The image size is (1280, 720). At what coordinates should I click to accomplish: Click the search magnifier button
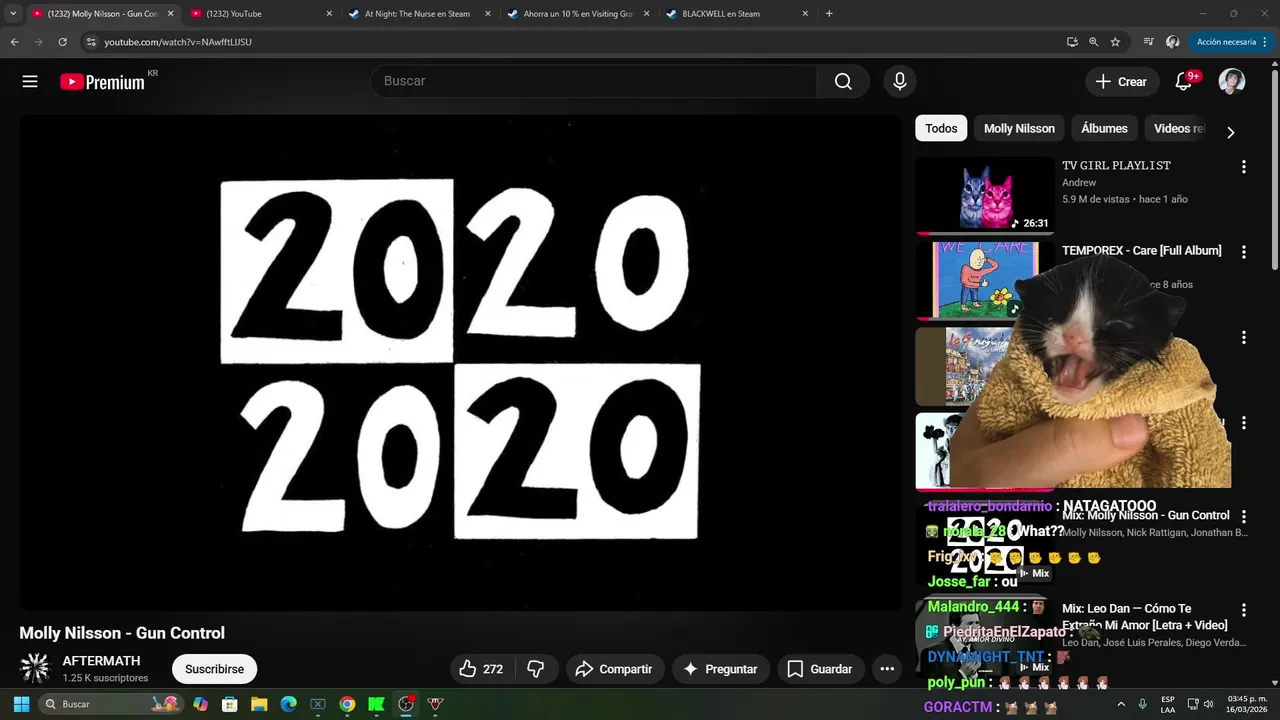point(843,82)
